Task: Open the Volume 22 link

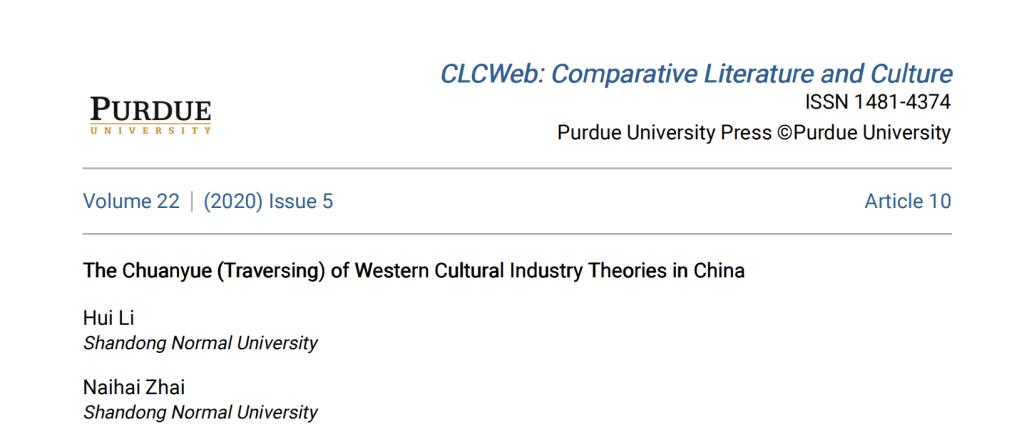Action: (131, 201)
